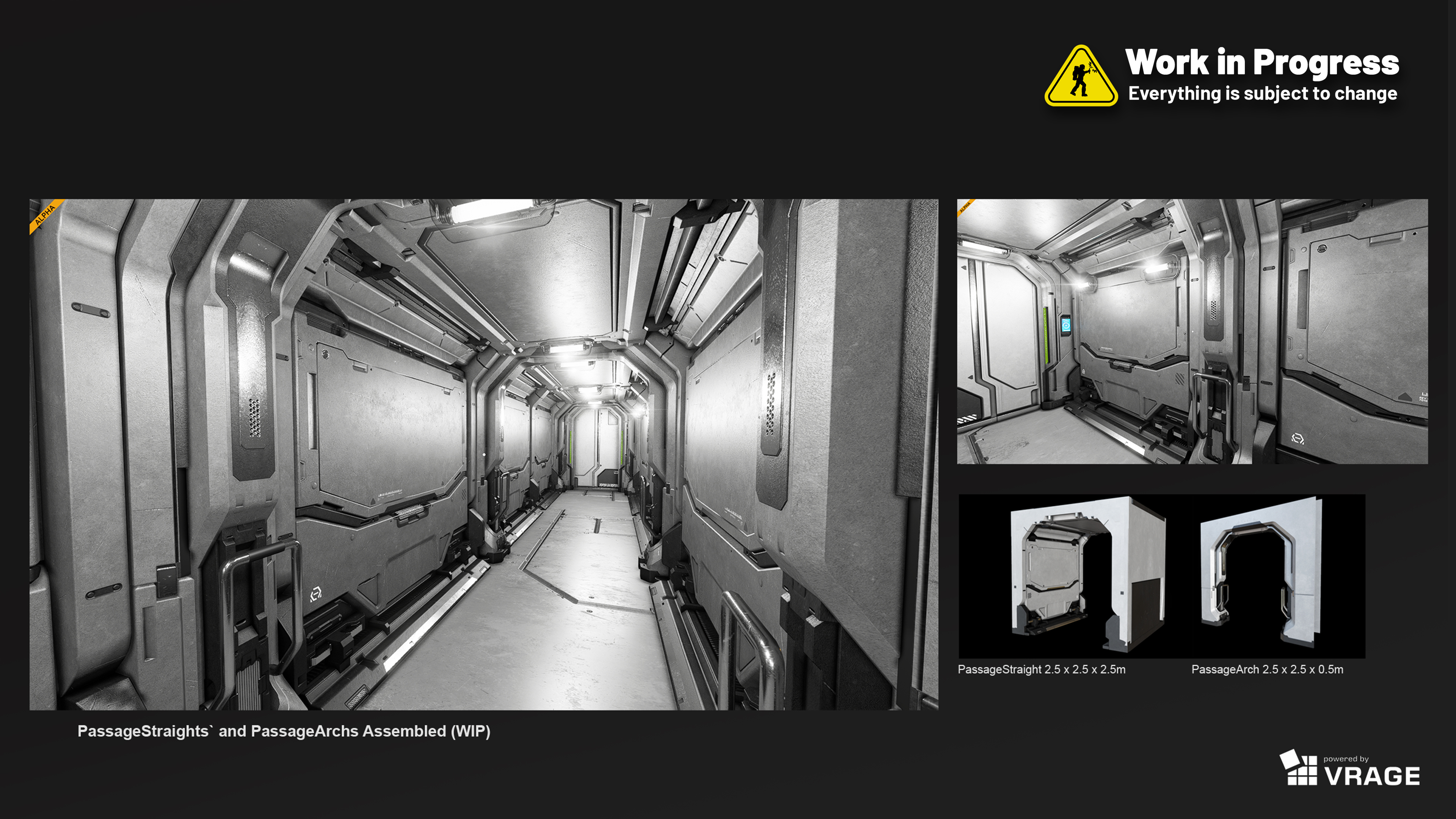
Task: Click the 'Work in Progress' heading
Action: point(1261,62)
